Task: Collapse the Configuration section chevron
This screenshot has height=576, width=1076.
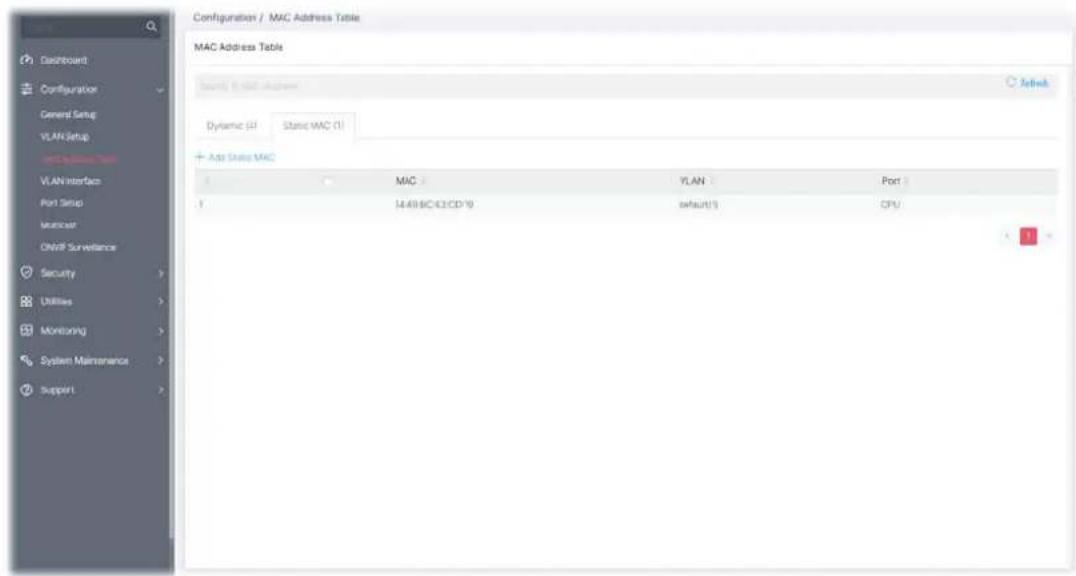Action: tap(160, 90)
